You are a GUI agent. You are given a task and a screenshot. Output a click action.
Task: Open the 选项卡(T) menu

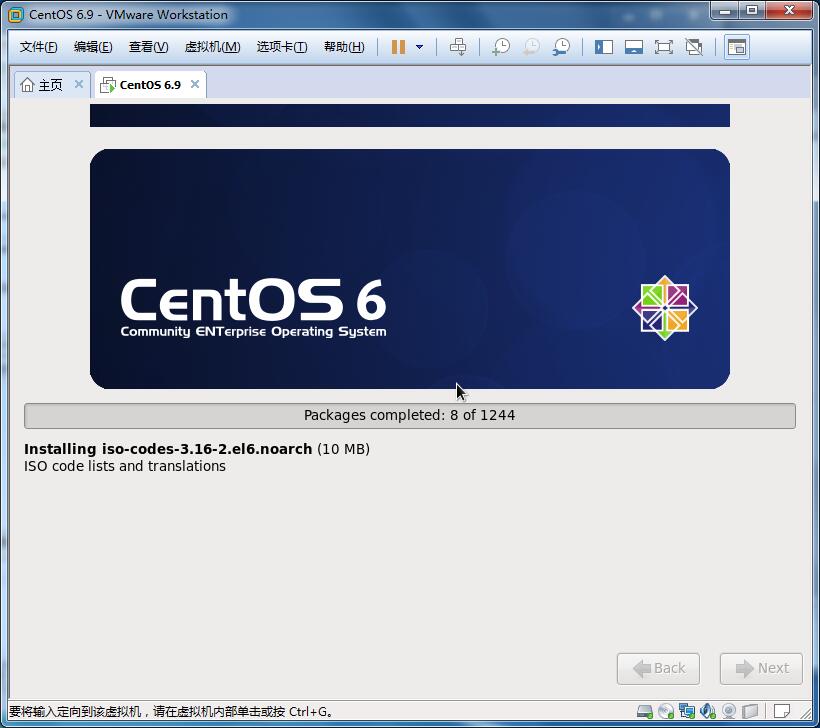(282, 47)
